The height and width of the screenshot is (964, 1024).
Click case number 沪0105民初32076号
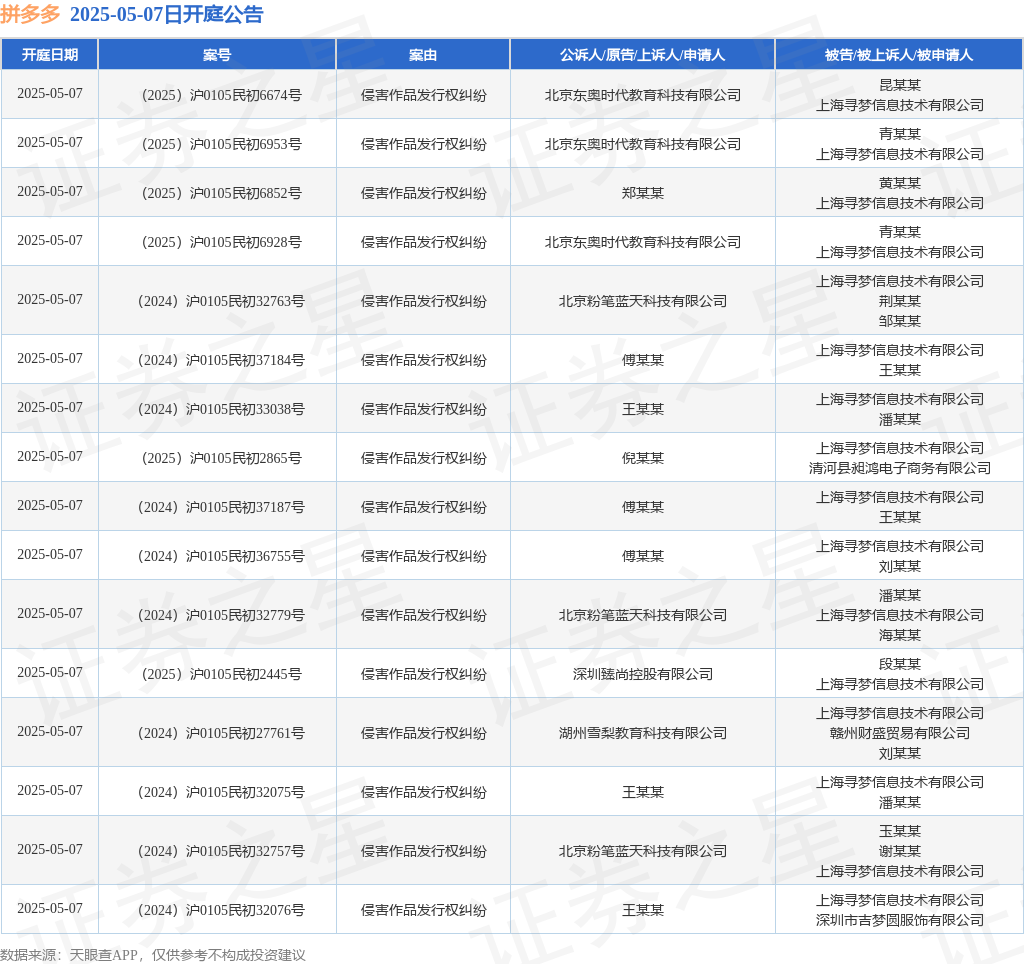(x=221, y=910)
